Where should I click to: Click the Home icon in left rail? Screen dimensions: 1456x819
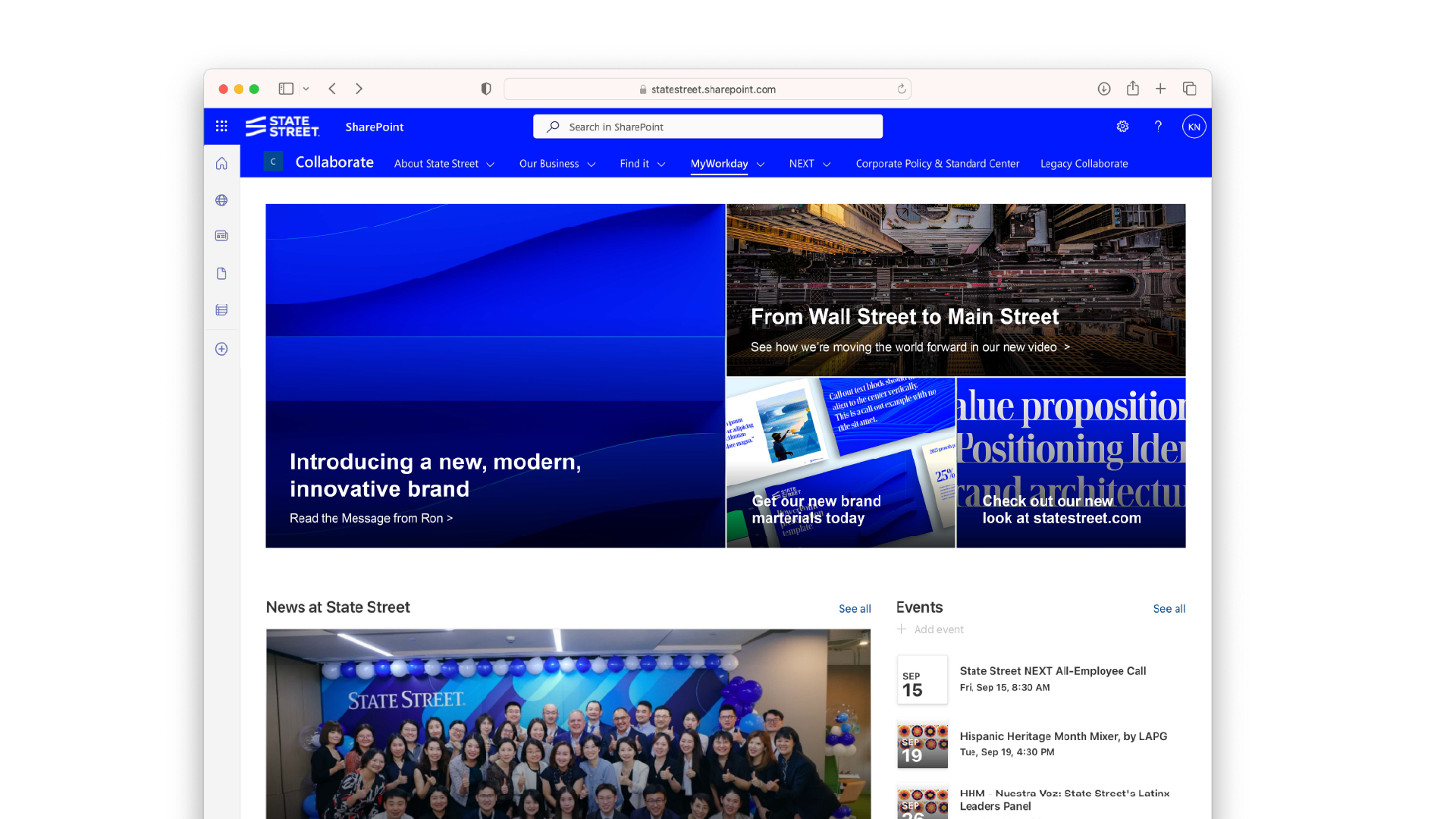coord(221,164)
